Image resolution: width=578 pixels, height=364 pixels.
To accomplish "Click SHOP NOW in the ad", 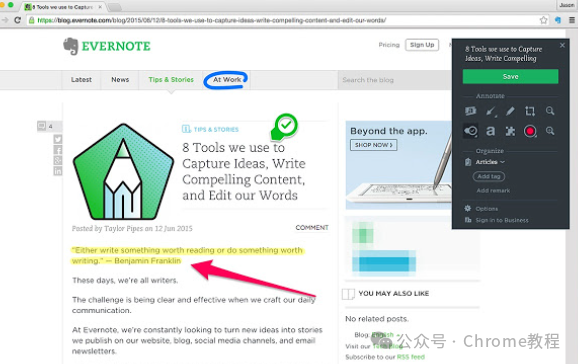I will [373, 145].
